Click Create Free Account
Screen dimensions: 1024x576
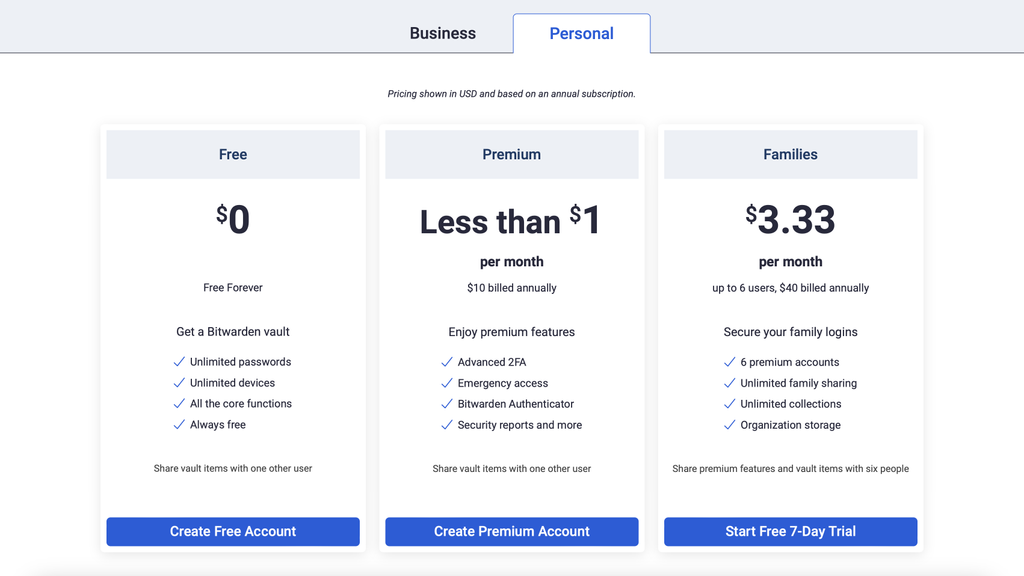tap(232, 531)
